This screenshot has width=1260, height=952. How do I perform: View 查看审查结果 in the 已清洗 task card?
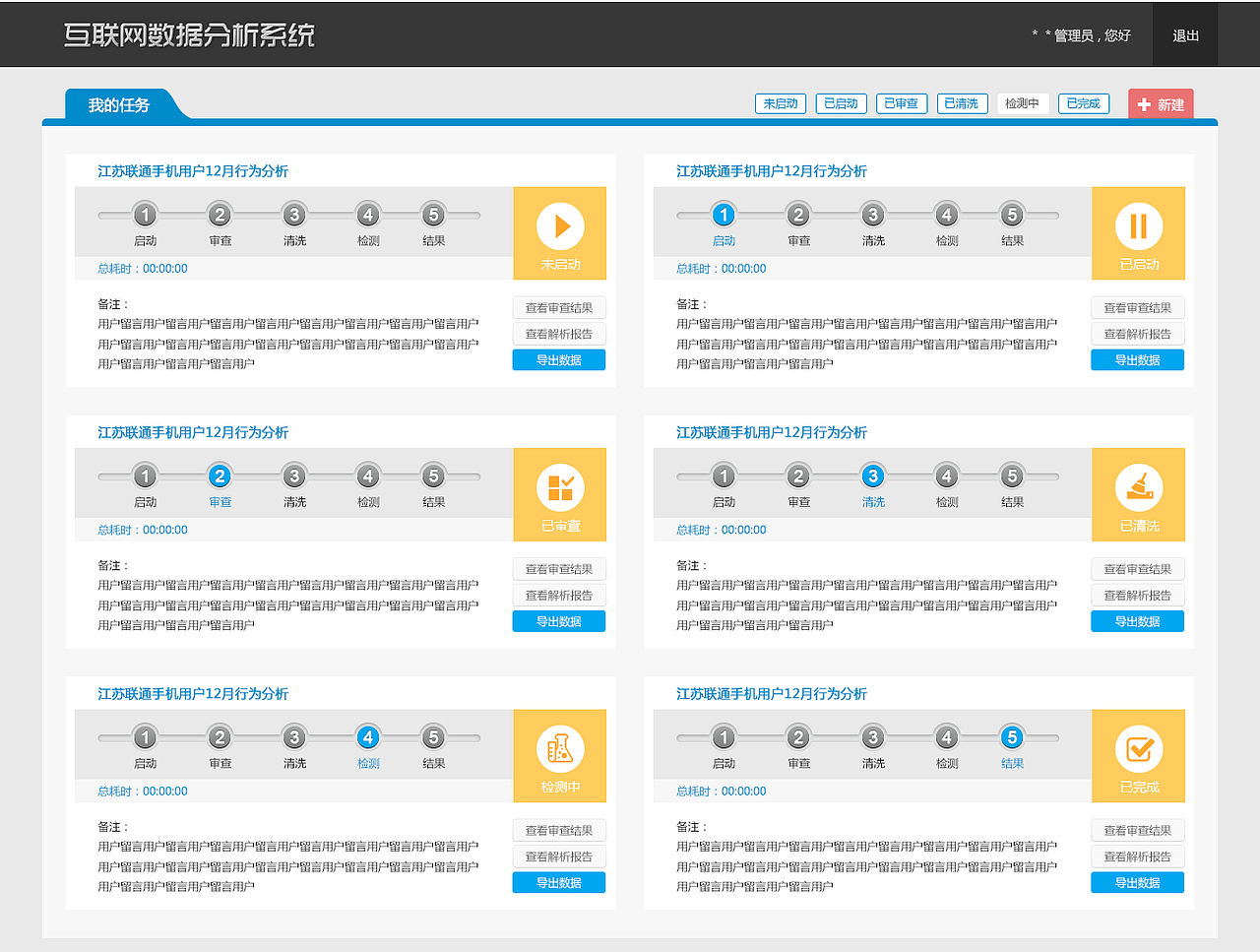(x=1138, y=569)
